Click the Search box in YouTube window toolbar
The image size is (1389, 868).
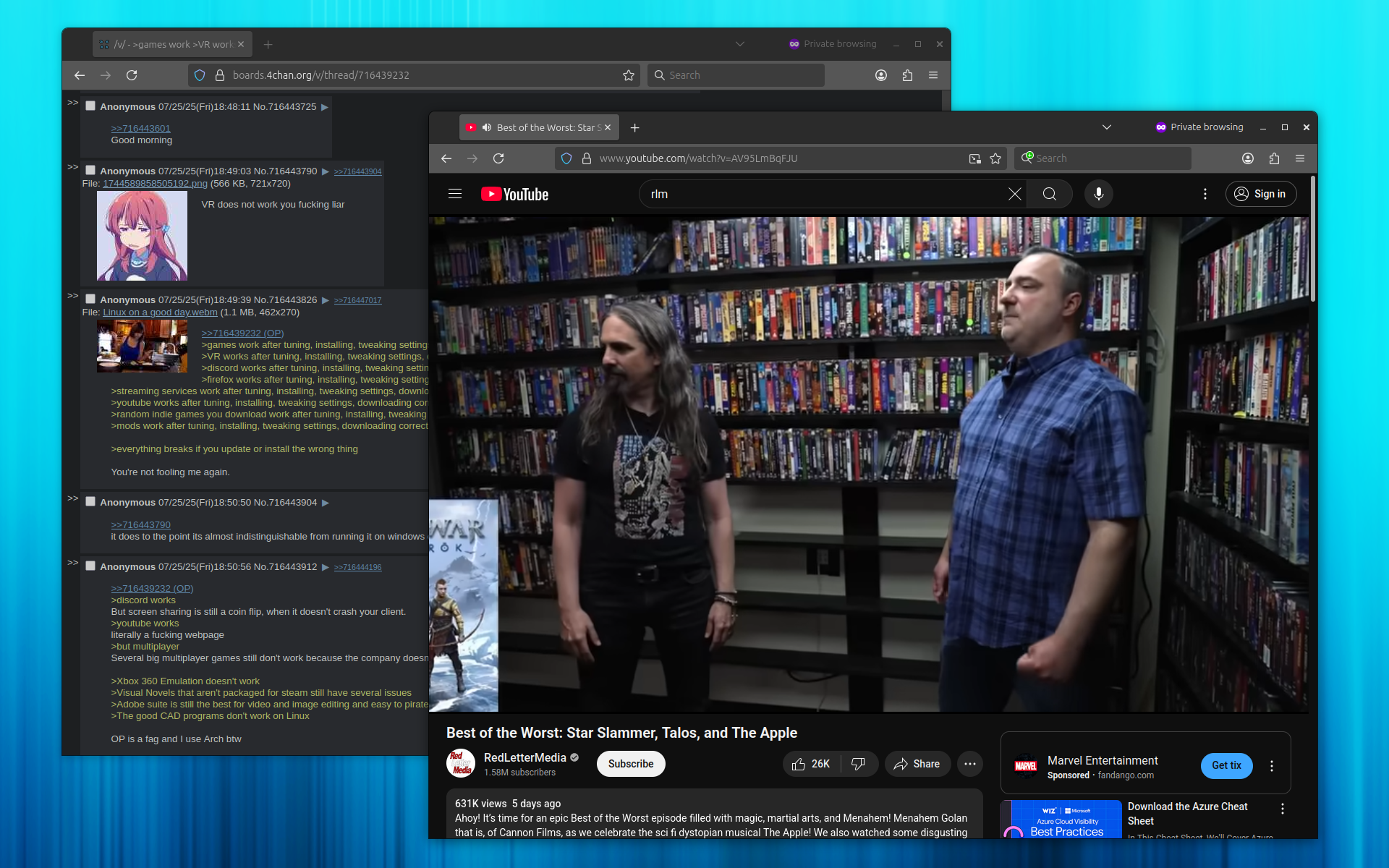pyautogui.click(x=1103, y=158)
